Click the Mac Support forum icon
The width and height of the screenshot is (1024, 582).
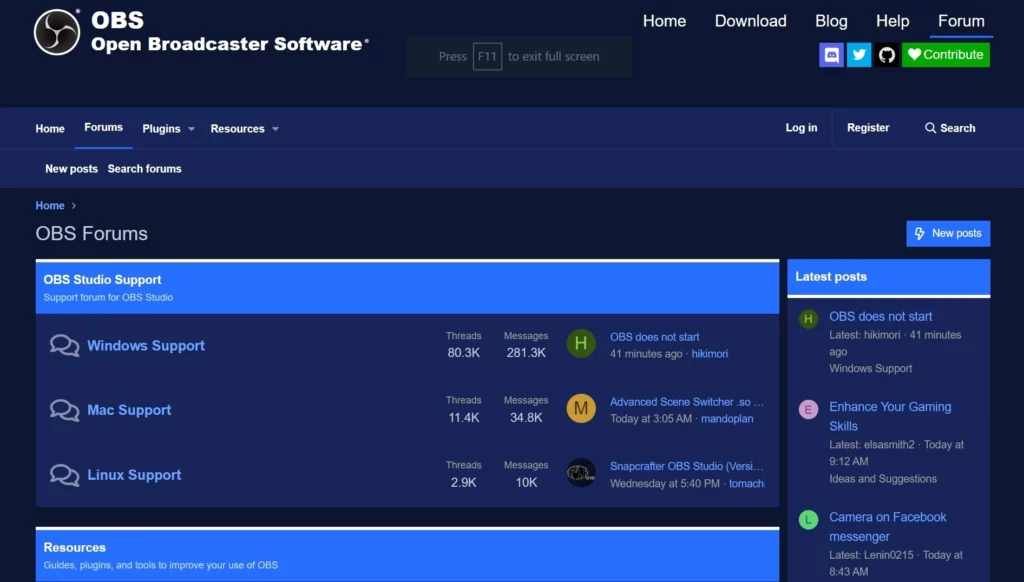(x=64, y=410)
